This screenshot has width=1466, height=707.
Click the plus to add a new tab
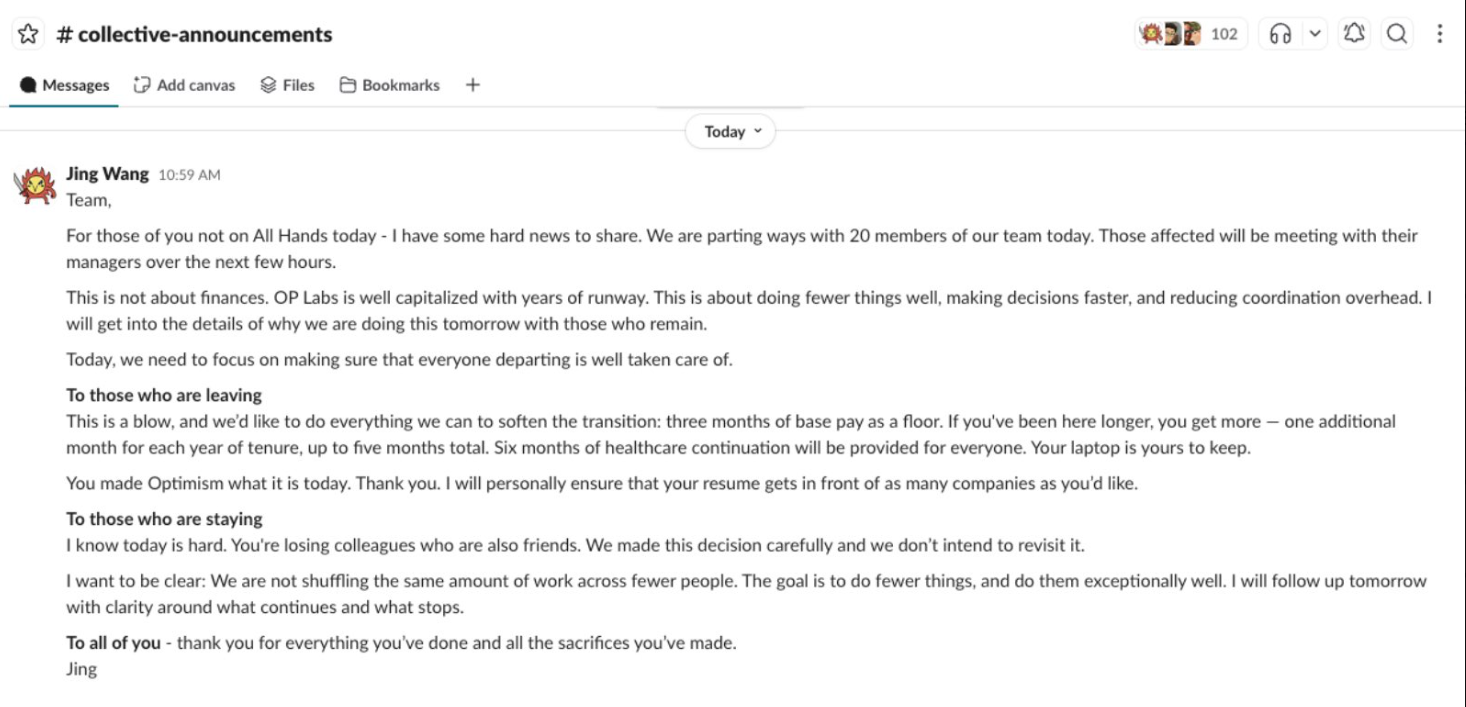[471, 85]
